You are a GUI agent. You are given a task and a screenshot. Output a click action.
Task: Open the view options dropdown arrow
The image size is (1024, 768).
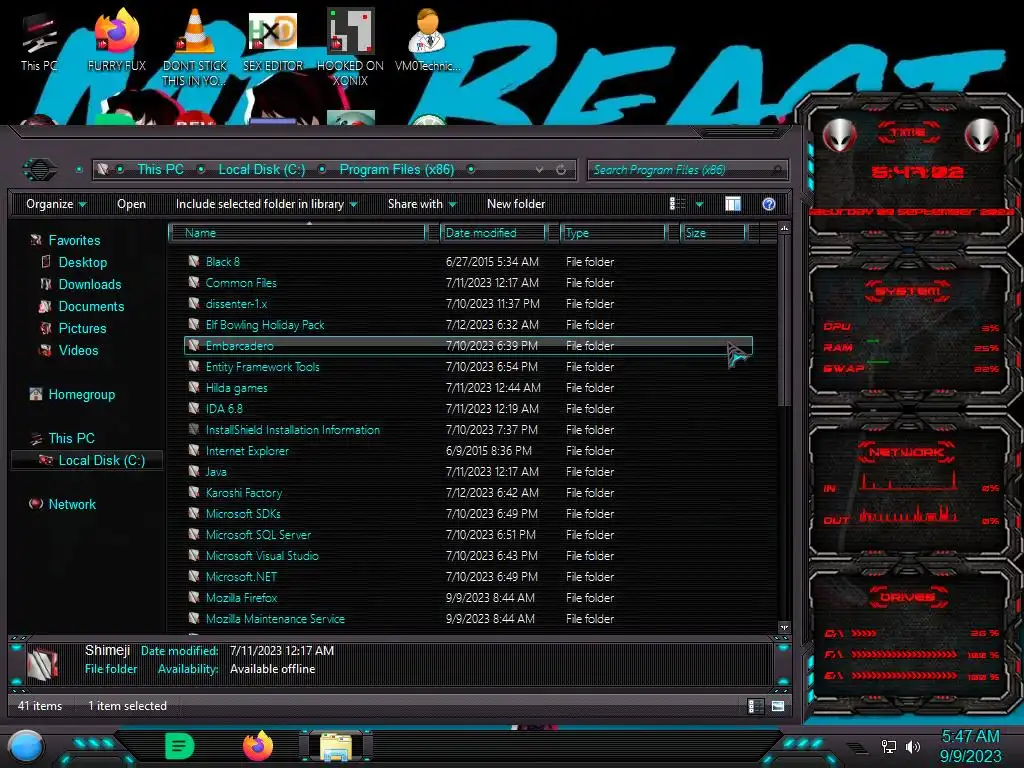point(699,204)
